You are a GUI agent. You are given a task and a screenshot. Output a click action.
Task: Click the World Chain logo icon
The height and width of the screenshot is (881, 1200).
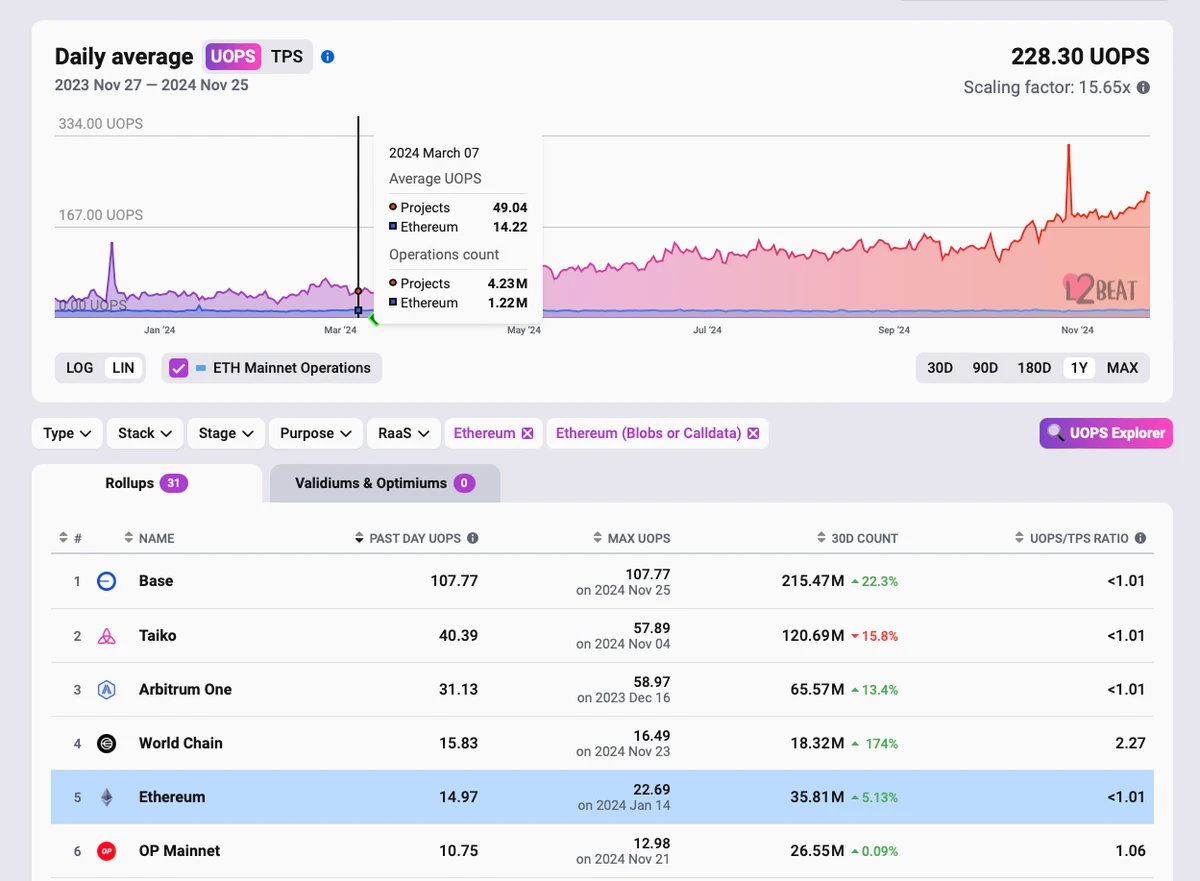(x=106, y=743)
